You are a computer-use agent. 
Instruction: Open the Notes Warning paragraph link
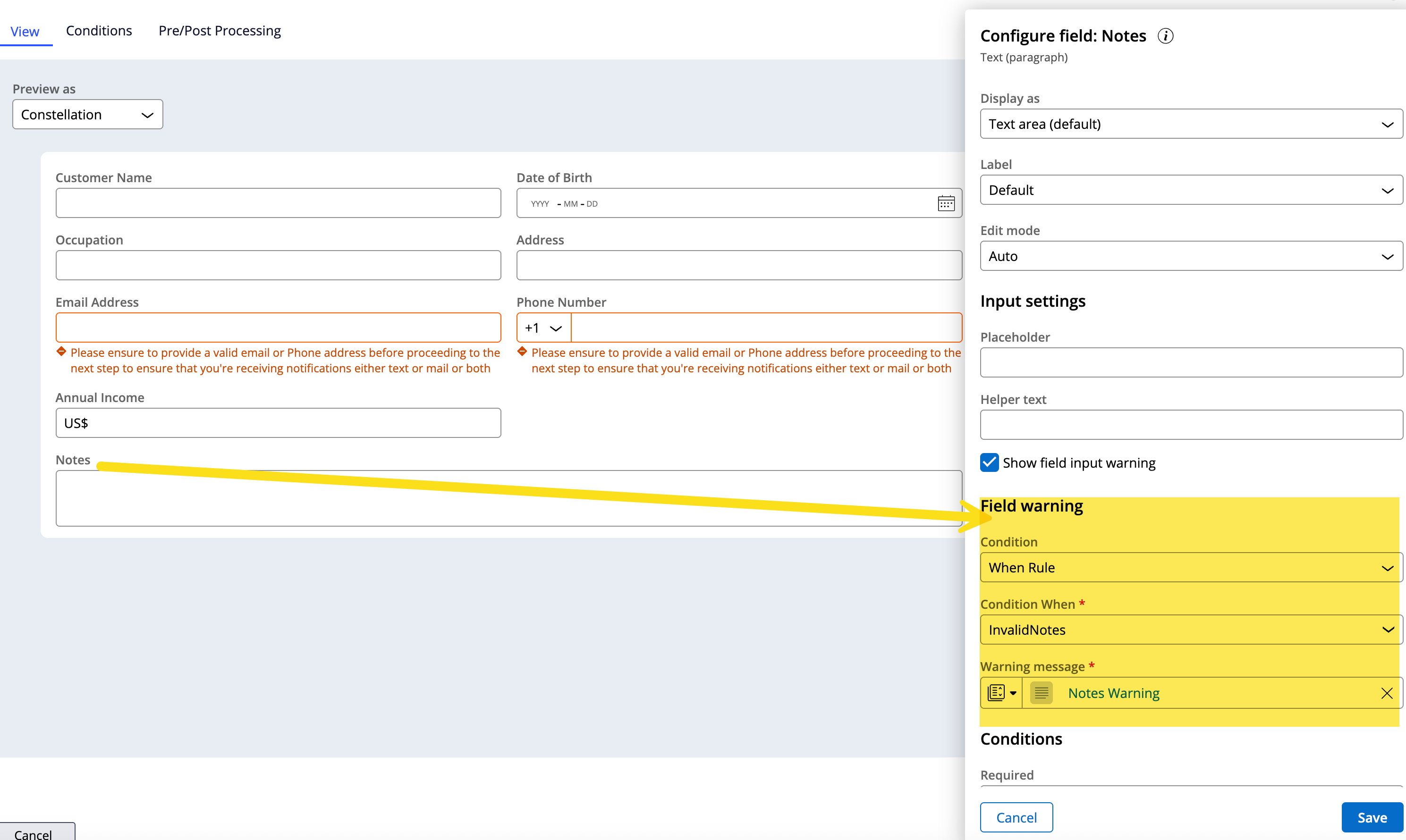click(1113, 693)
